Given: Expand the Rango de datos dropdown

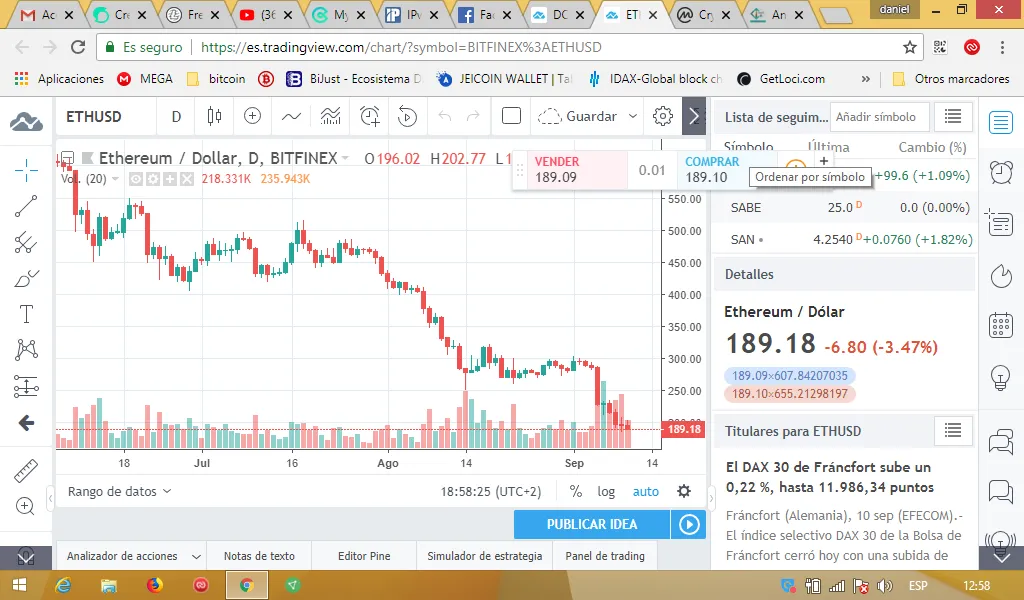Looking at the screenshot, I should (119, 491).
